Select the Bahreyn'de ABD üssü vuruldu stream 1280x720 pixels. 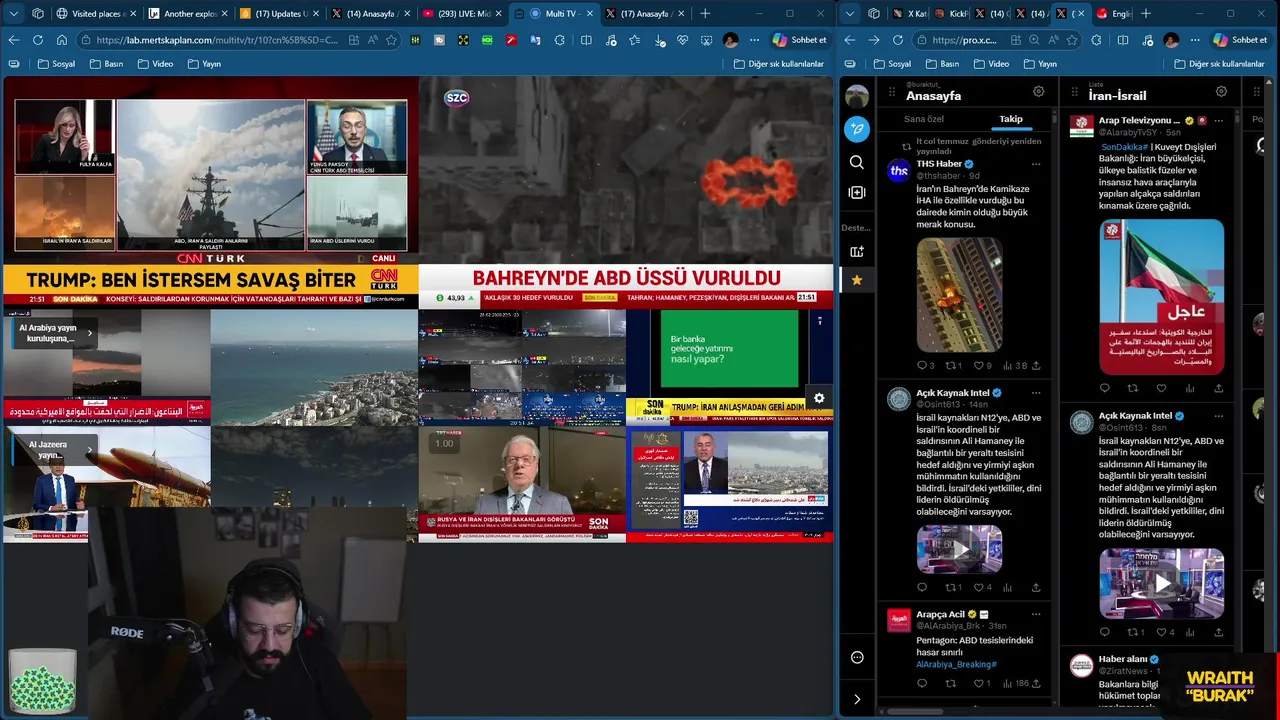click(626, 192)
